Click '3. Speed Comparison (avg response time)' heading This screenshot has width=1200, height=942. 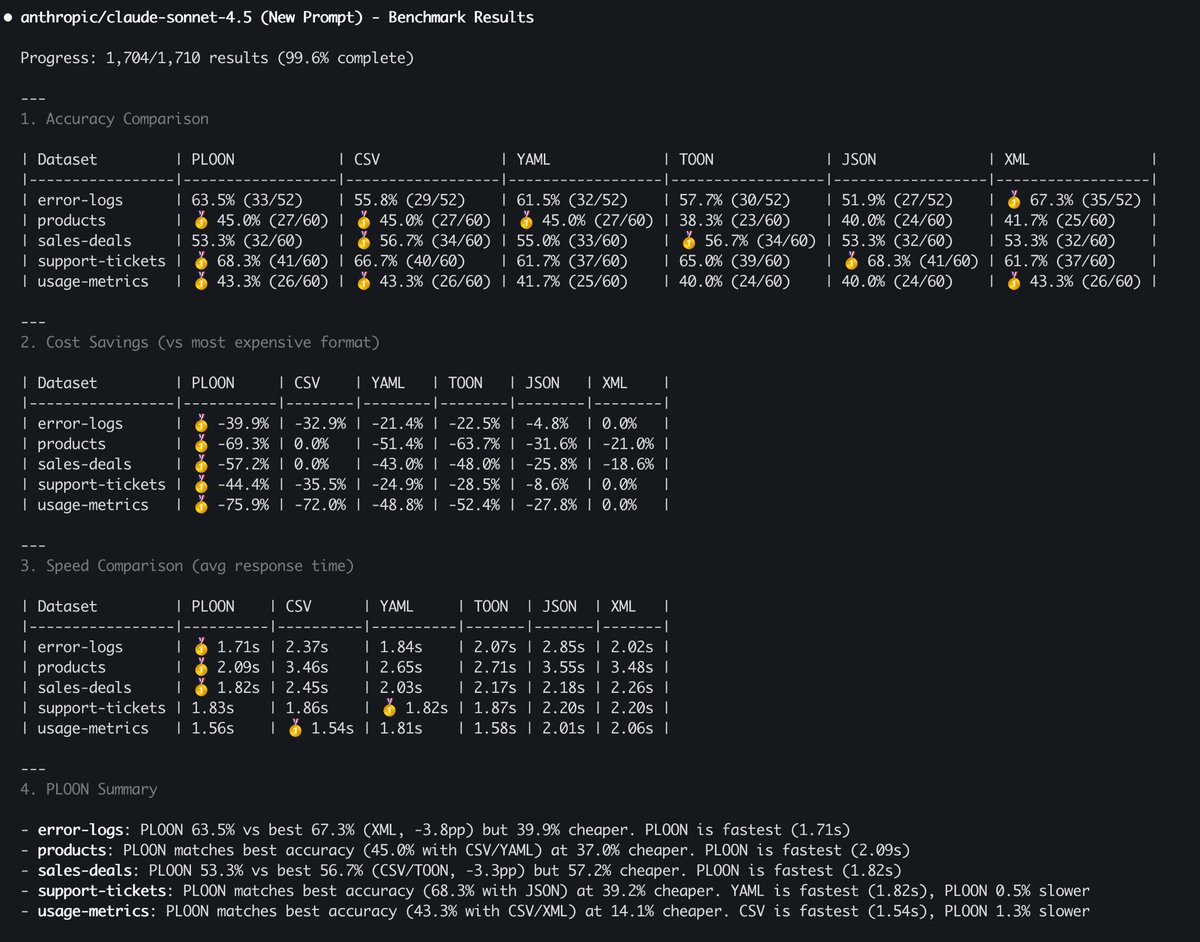(x=187, y=566)
